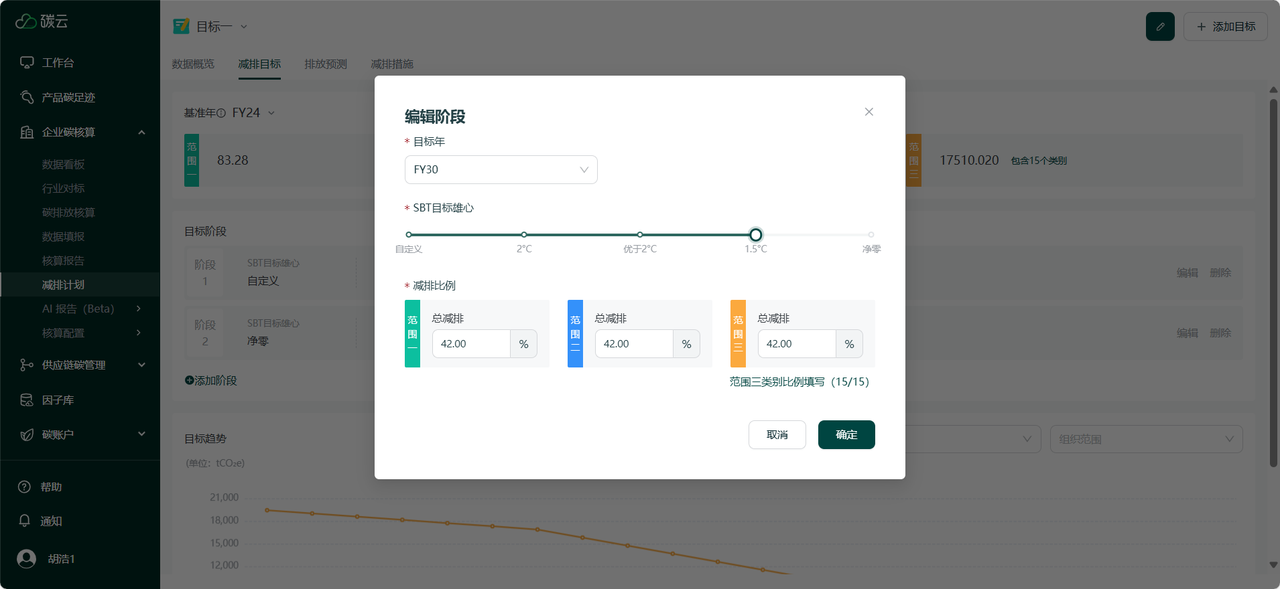Viewport: 1280px width, 589px height.
Task: Click the 范围一 总减排 percentage input field
Action: [x=471, y=344]
